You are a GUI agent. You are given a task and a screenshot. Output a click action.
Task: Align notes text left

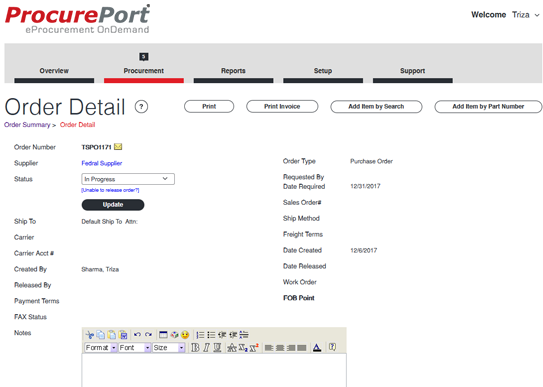(x=269, y=348)
